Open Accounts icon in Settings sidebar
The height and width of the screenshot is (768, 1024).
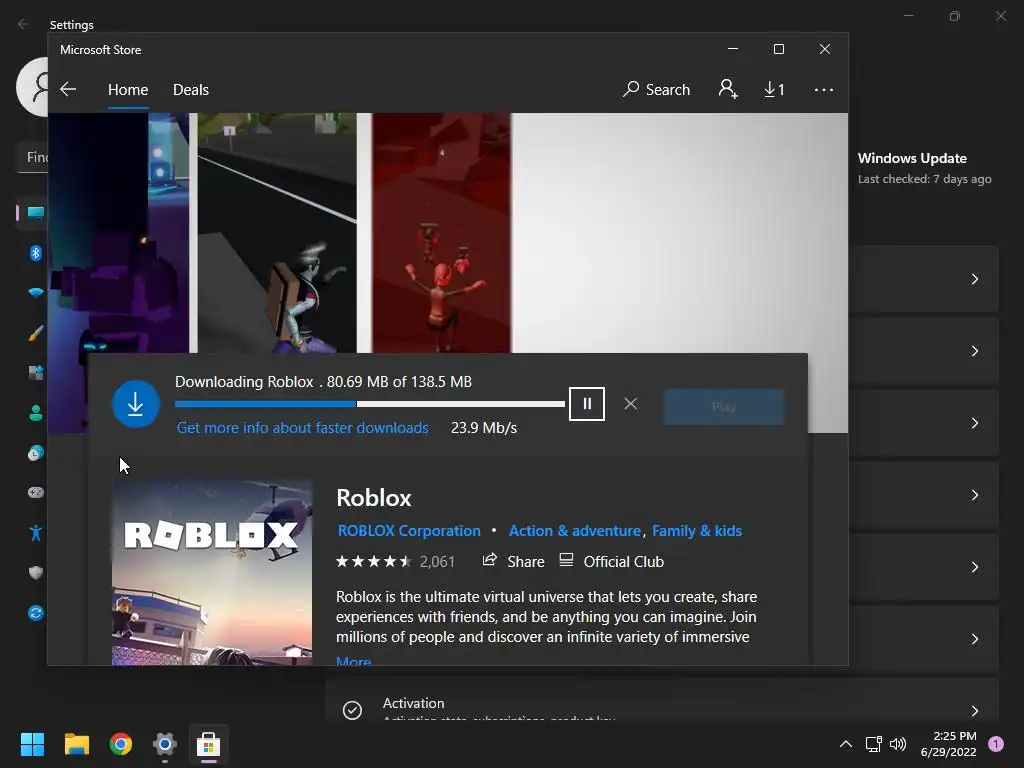[x=36, y=413]
